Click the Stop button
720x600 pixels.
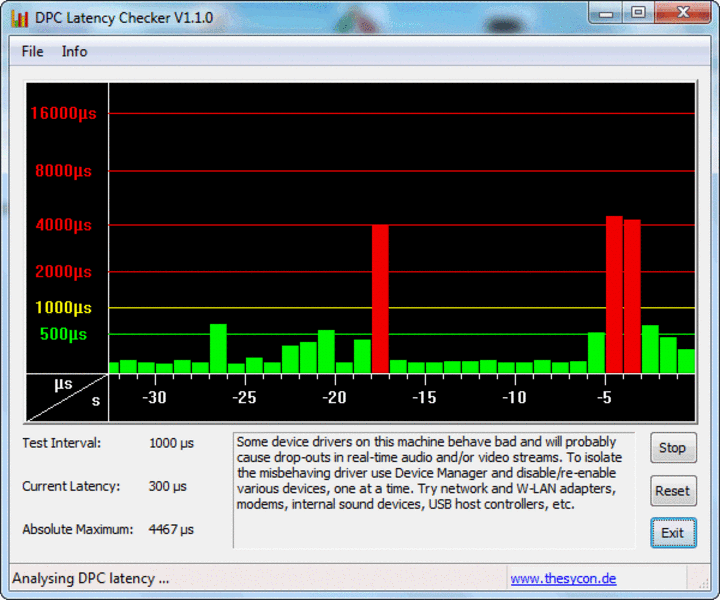[x=673, y=448]
